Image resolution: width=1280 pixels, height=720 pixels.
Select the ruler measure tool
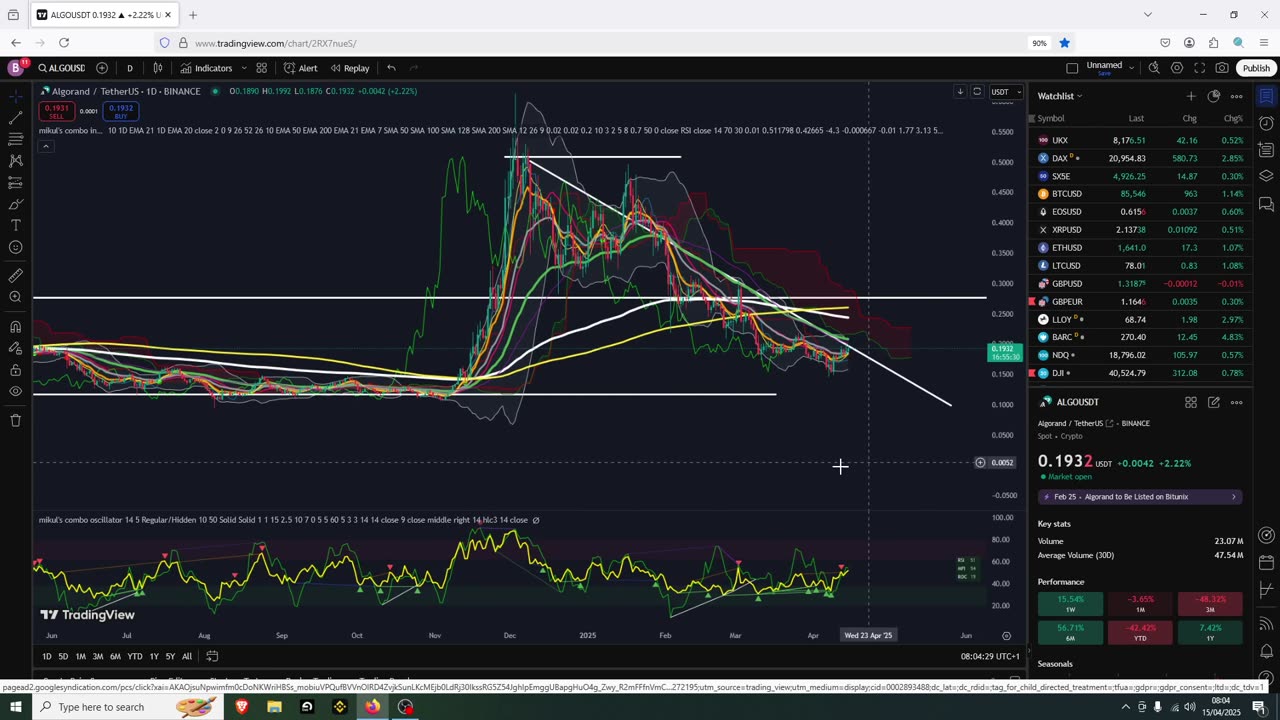tap(15, 275)
